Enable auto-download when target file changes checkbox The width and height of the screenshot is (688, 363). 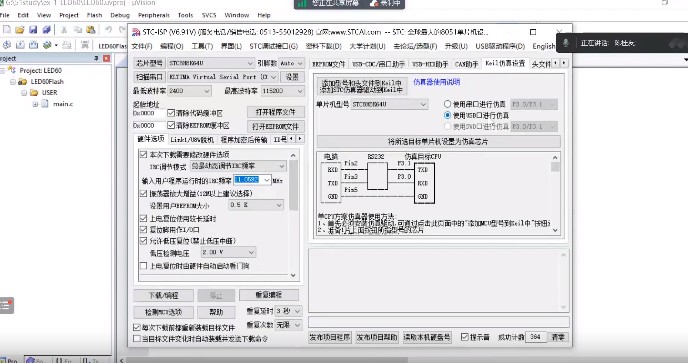point(136,338)
